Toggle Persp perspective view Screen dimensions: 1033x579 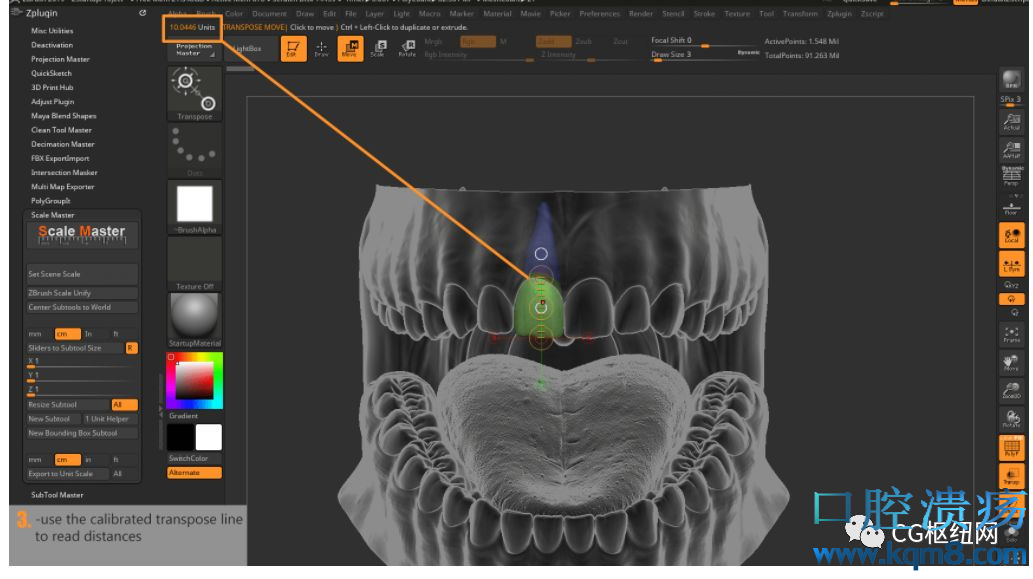click(x=1011, y=176)
